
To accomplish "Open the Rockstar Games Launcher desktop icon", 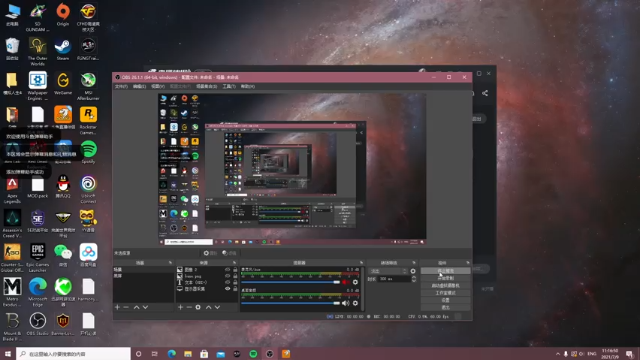I will (88, 120).
